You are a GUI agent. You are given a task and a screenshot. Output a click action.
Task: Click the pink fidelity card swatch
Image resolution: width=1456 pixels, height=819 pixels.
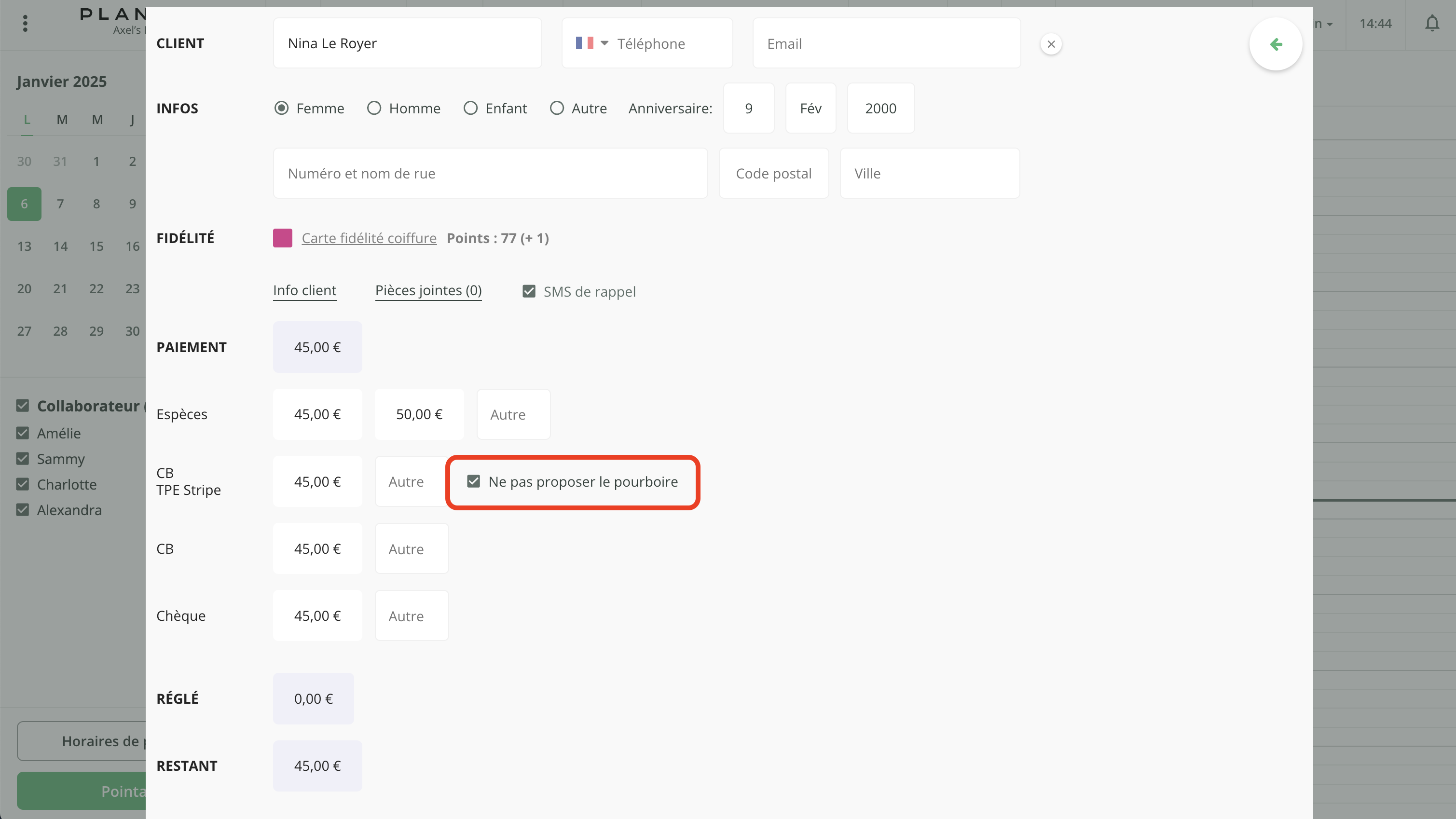[282, 238]
